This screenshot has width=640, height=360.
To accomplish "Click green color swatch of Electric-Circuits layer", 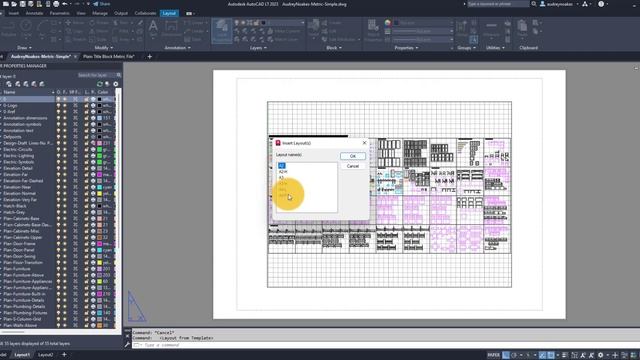I will click(x=99, y=150).
